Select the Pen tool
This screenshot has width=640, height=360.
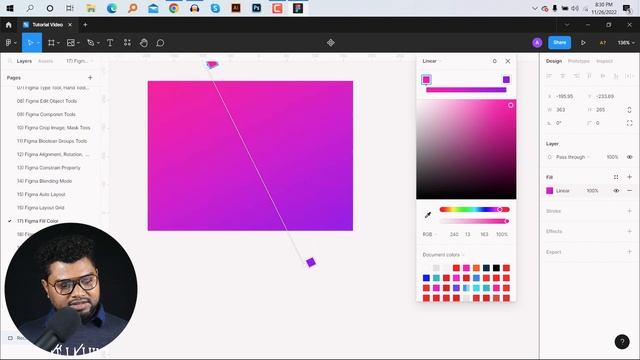[91, 42]
